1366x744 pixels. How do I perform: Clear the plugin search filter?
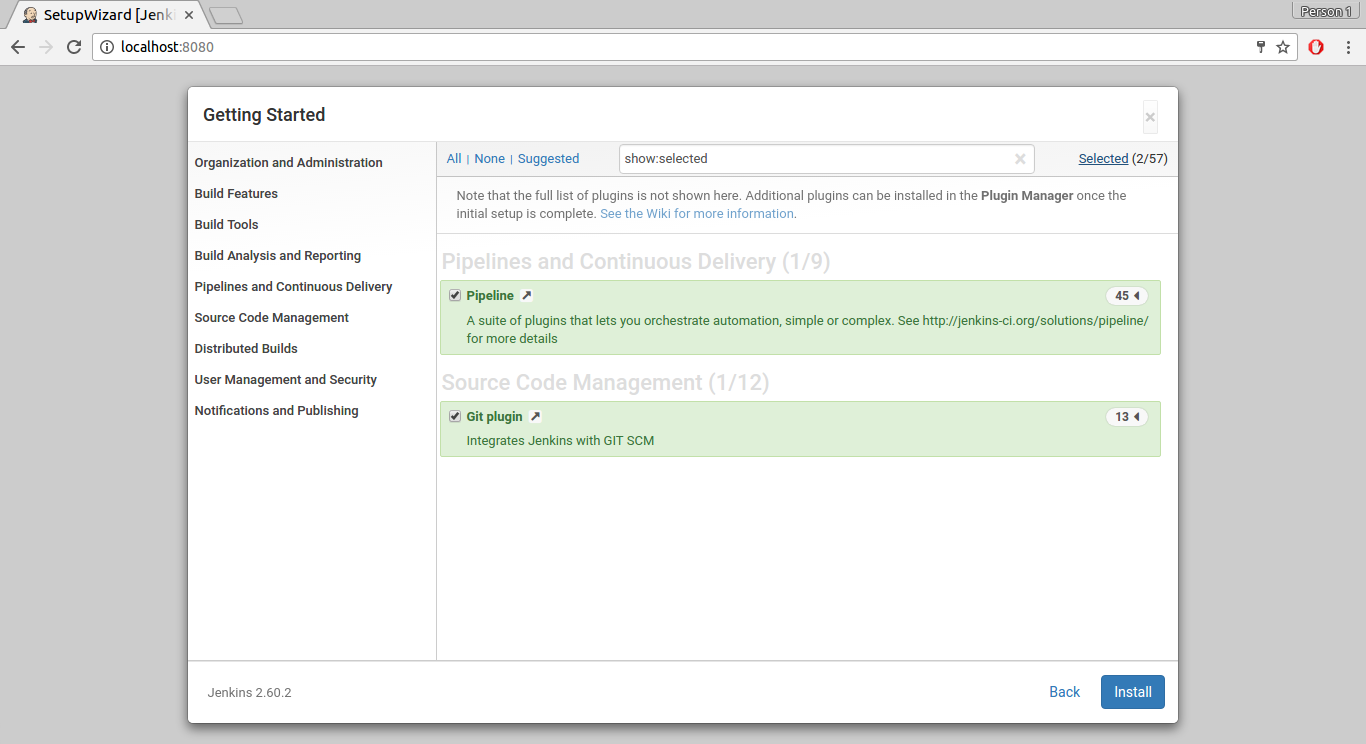tap(1020, 159)
